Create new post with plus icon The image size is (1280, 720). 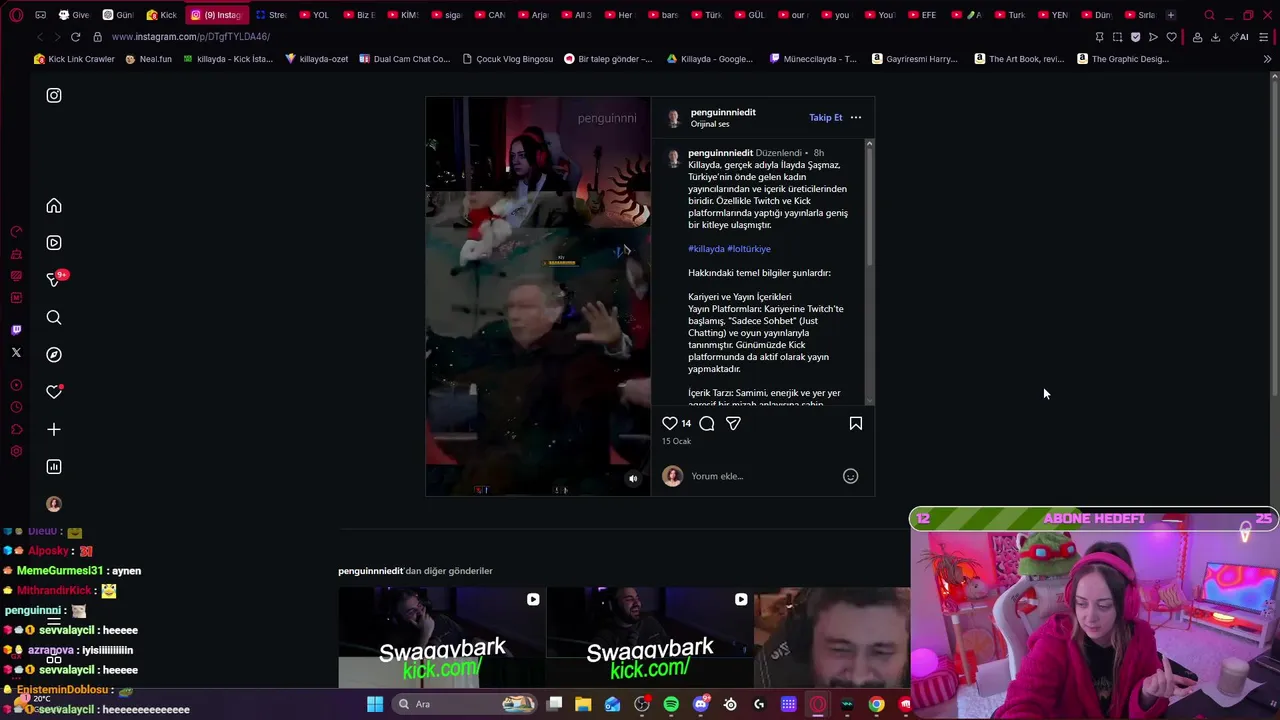coord(54,430)
